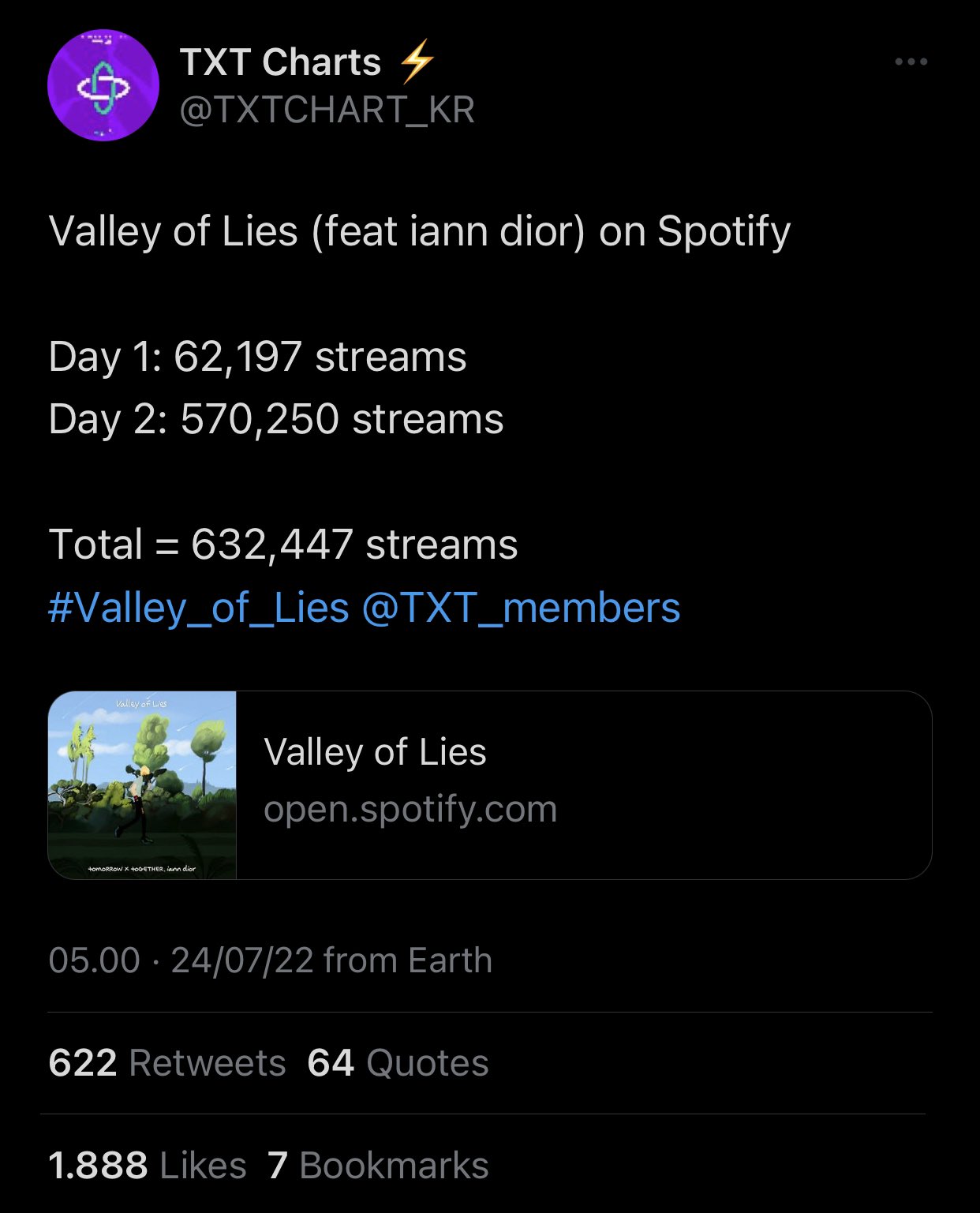
Task: Open the 7 Bookmarks count
Action: pyautogui.click(x=378, y=1166)
